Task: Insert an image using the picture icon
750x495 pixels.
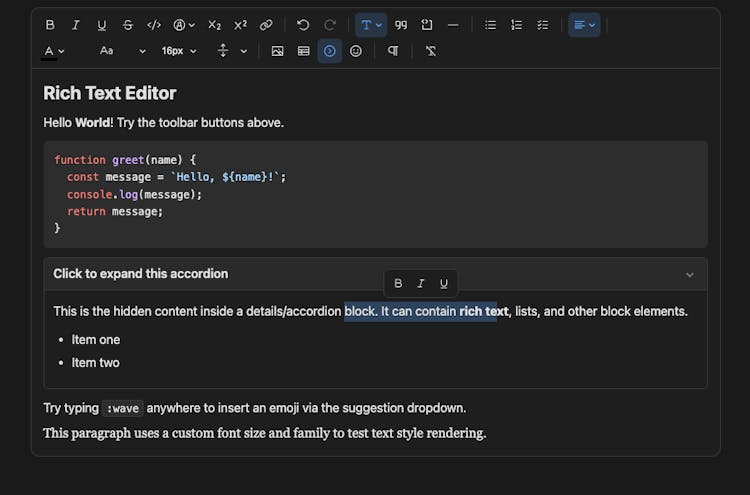Action: [277, 51]
